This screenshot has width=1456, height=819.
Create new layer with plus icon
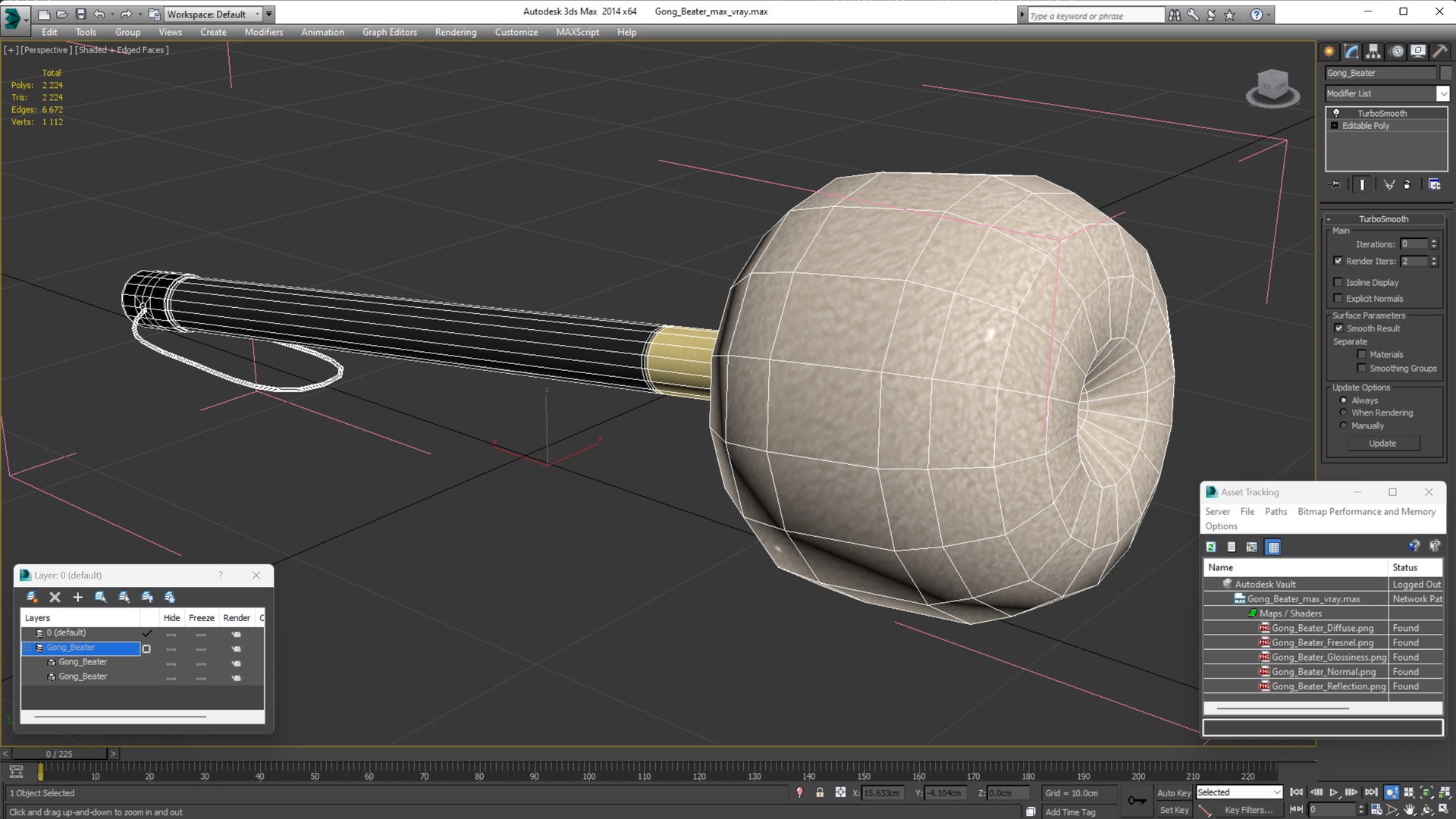pyautogui.click(x=77, y=598)
